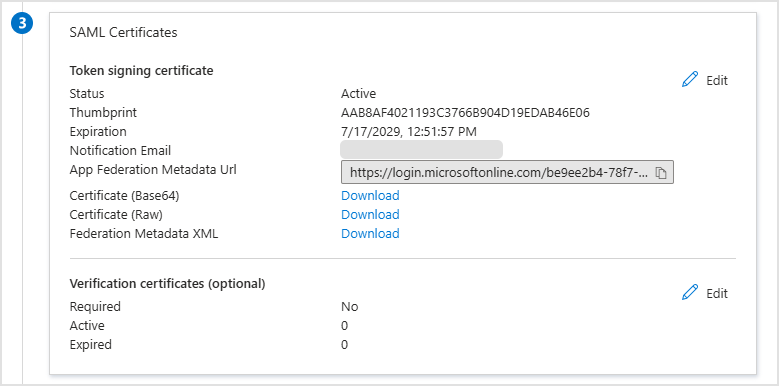
Task: Click the Notification Email label
Action: tap(120, 151)
